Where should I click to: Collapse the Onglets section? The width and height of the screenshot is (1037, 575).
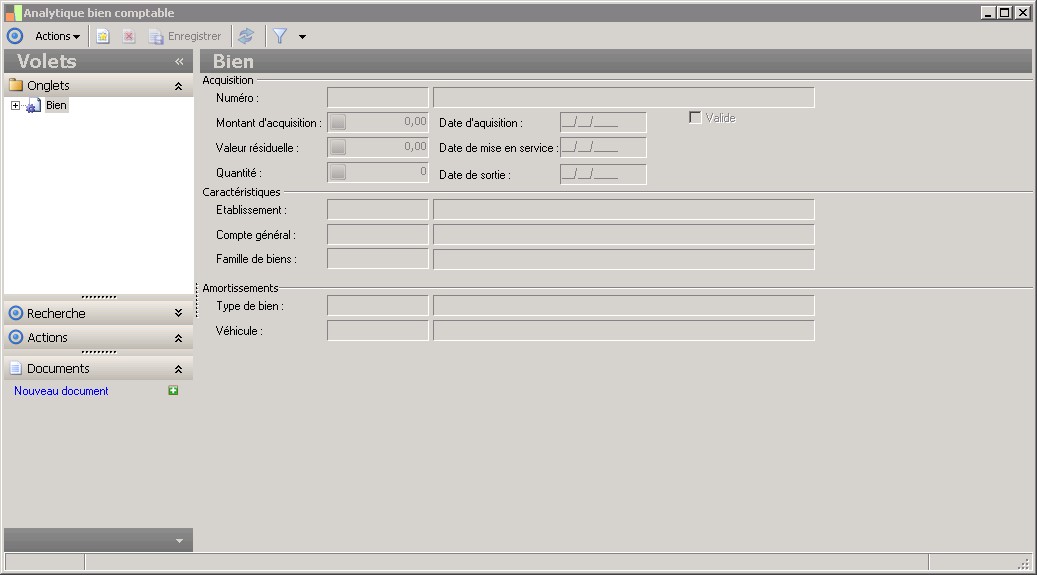pos(178,86)
